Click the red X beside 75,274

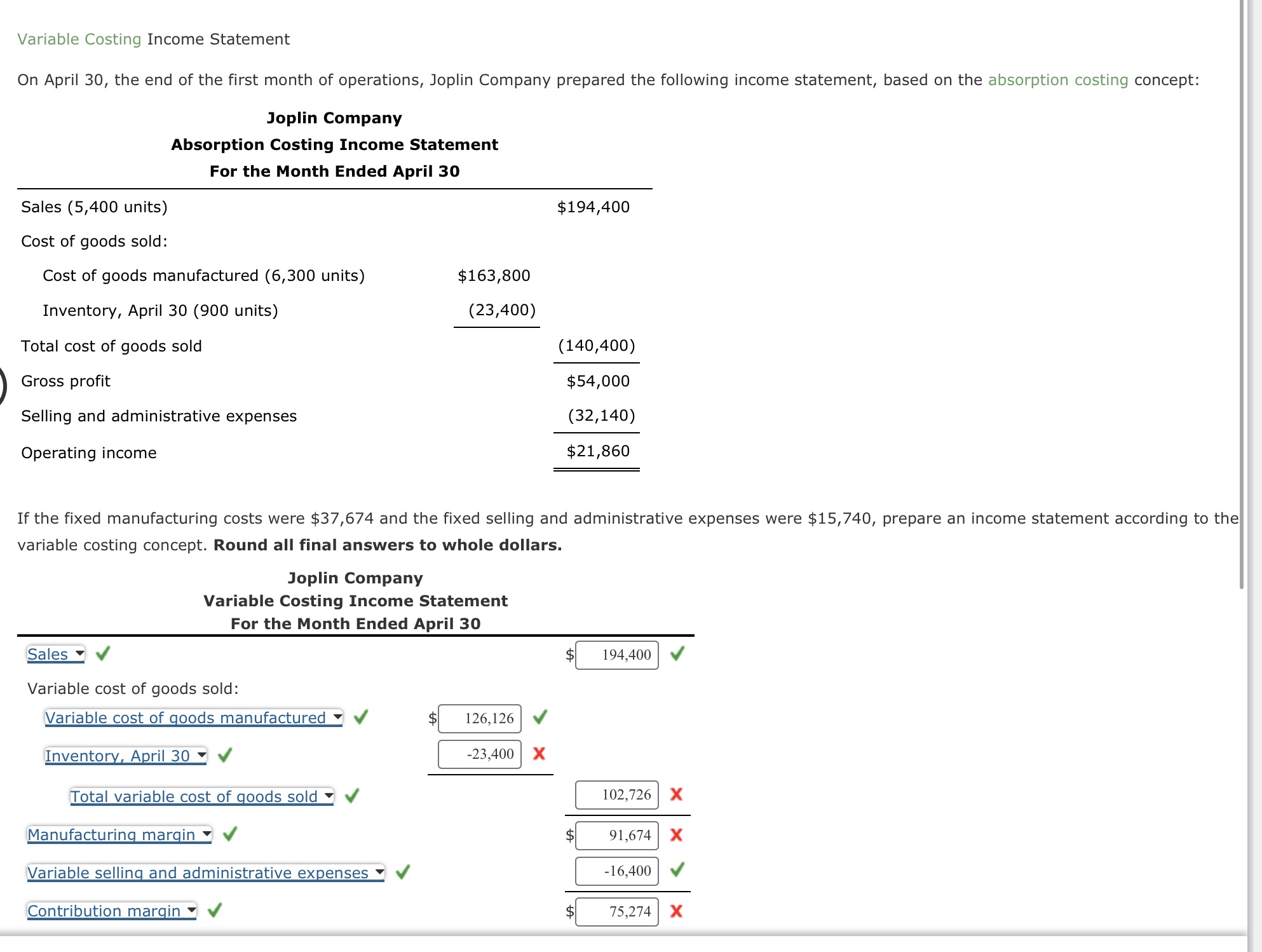(x=676, y=911)
